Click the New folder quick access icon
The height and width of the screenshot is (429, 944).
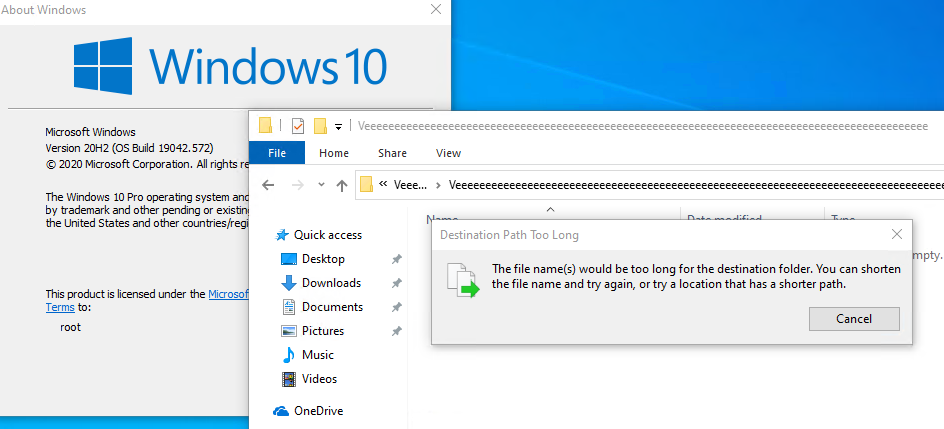pos(320,126)
